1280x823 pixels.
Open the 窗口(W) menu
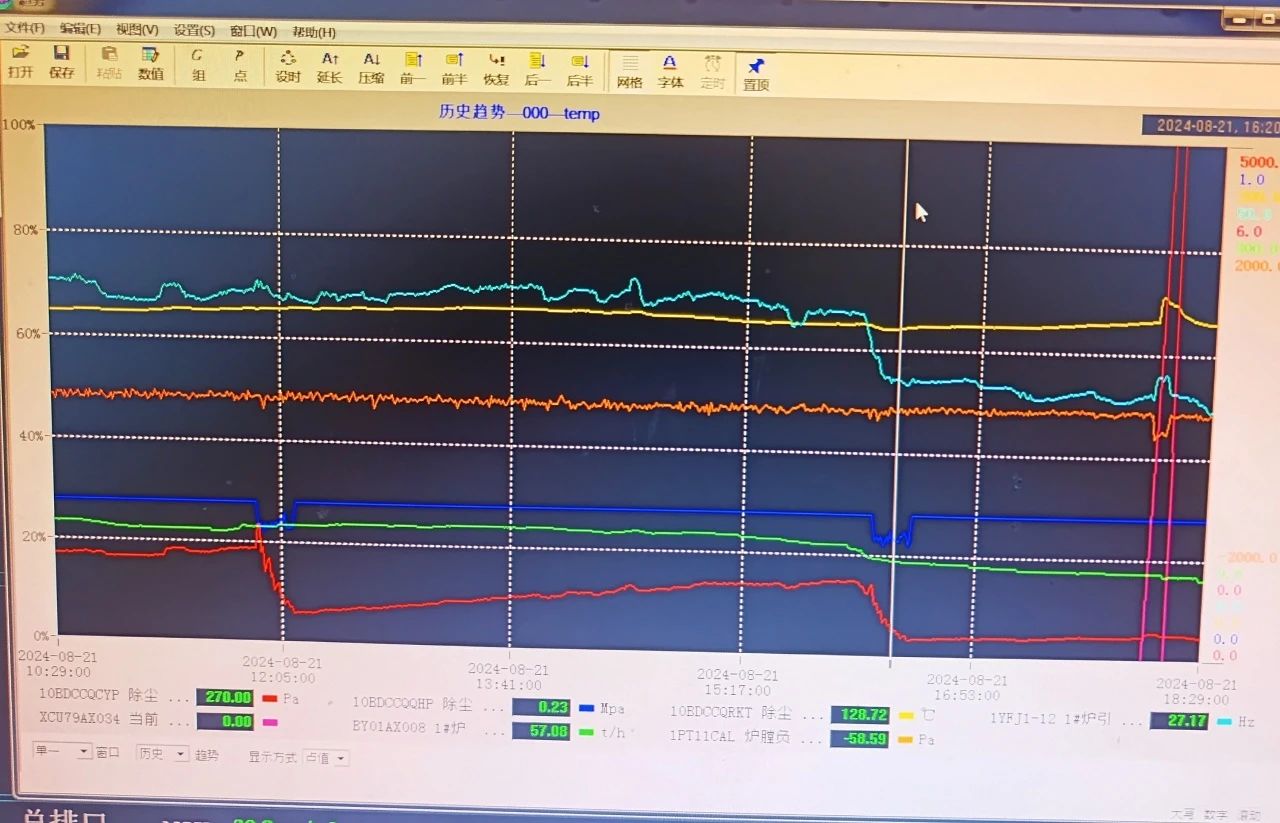pyautogui.click(x=253, y=31)
